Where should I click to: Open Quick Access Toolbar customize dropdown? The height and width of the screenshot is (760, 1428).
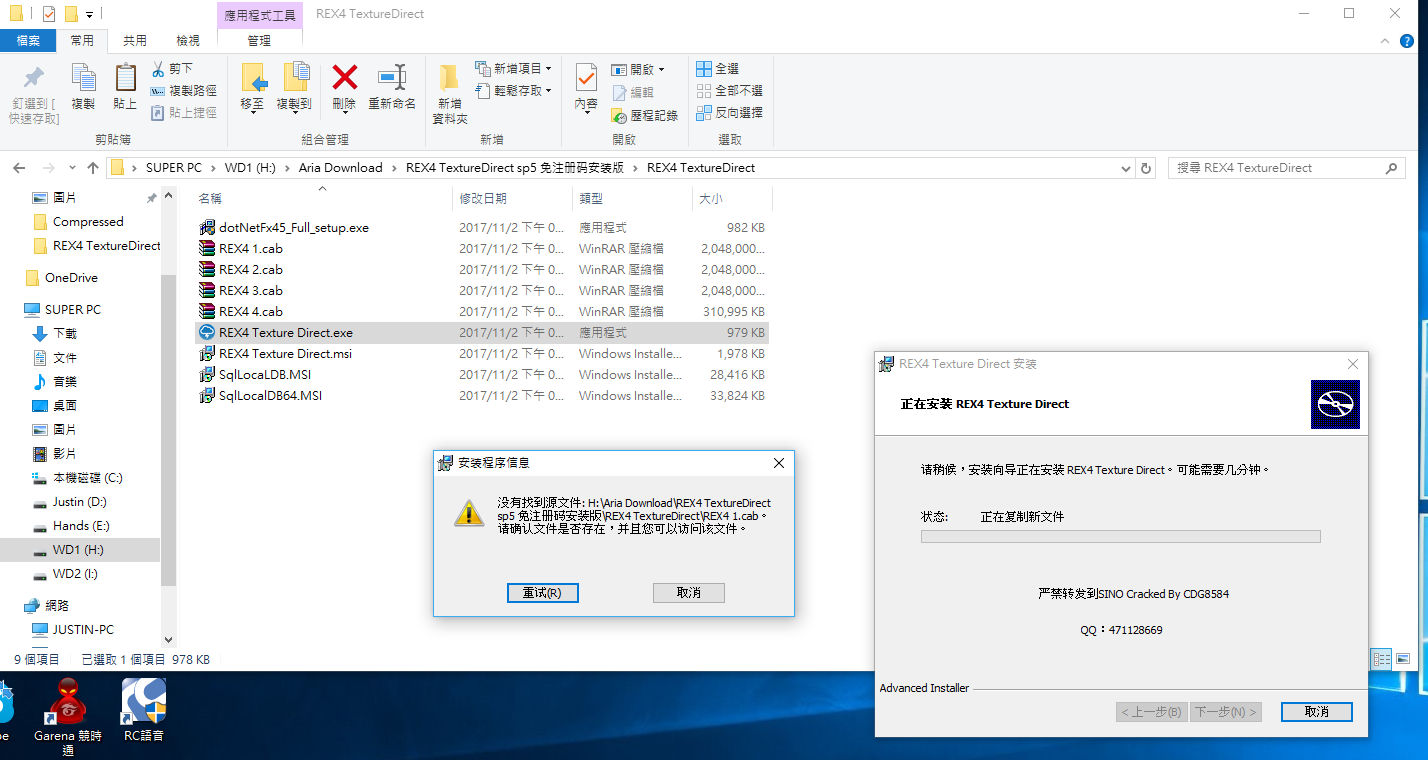tap(90, 15)
